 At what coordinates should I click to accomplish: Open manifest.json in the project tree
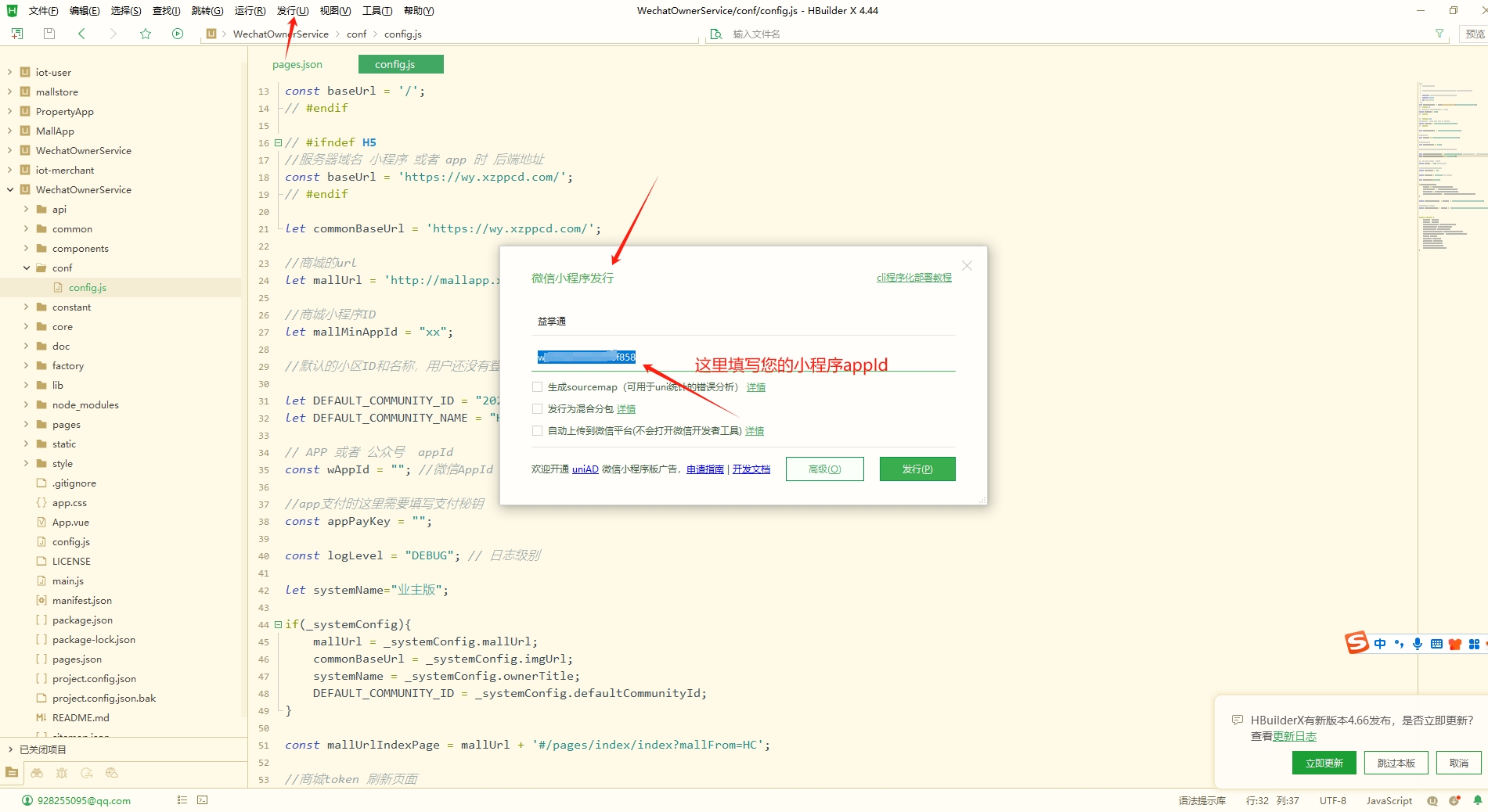[82, 601]
